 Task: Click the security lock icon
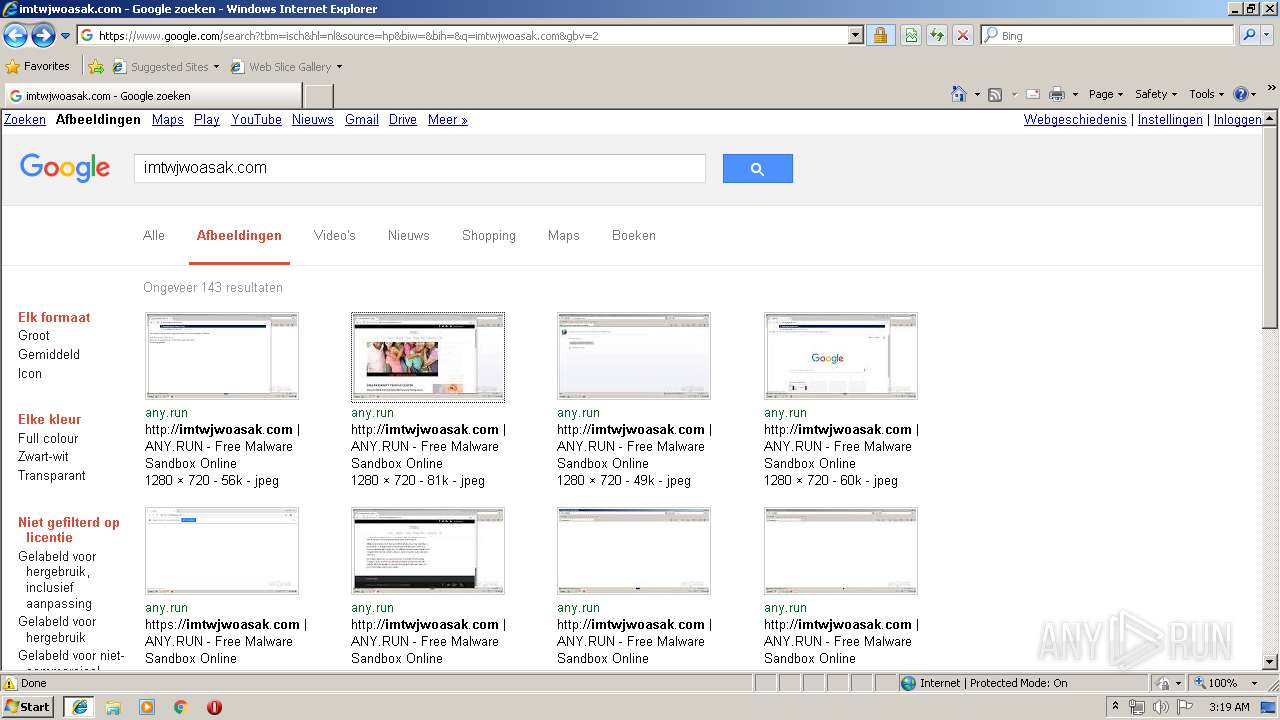[880, 36]
